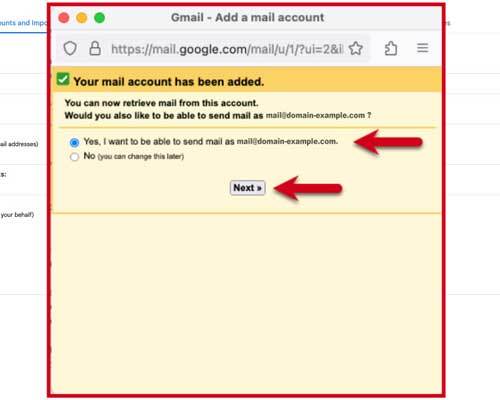Open the browser extensions puzzle icon

[391, 48]
